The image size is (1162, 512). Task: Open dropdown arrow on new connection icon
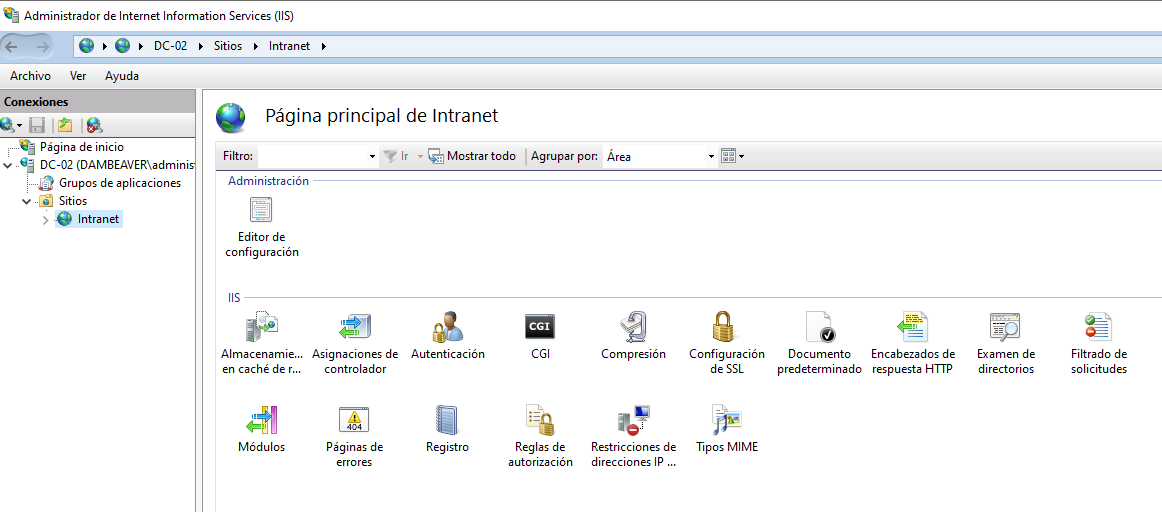pyautogui.click(x=19, y=125)
